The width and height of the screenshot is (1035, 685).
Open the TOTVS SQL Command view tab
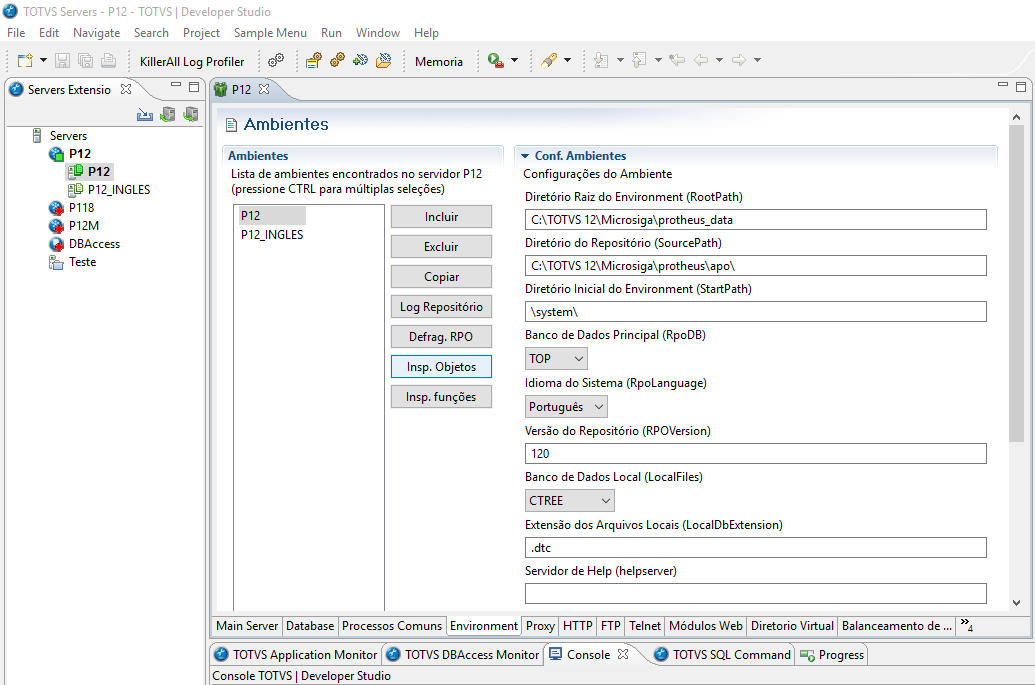click(722, 655)
